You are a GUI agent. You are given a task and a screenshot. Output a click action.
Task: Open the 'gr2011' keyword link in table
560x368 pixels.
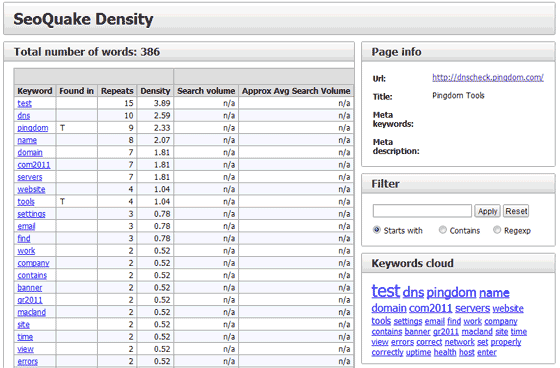[x=30, y=300]
